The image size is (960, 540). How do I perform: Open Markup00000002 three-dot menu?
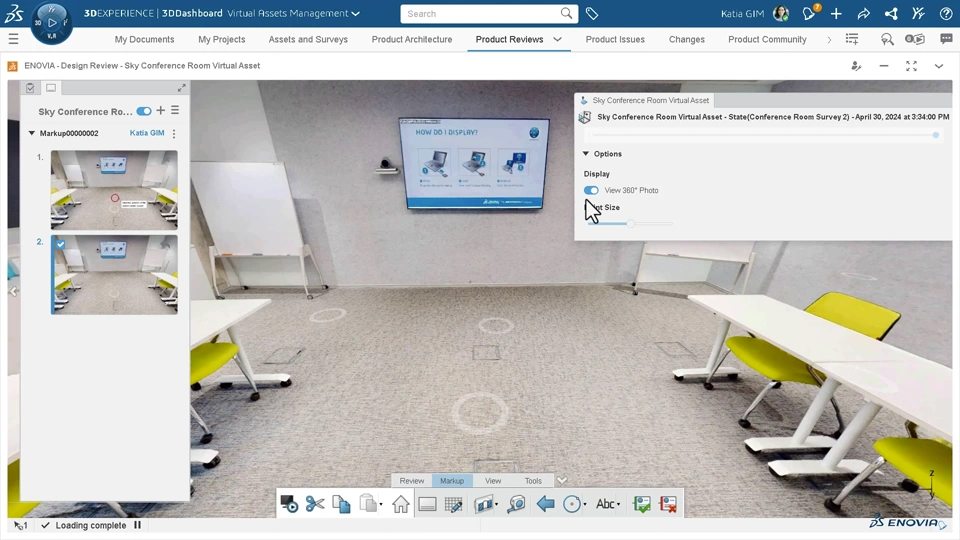tap(174, 133)
